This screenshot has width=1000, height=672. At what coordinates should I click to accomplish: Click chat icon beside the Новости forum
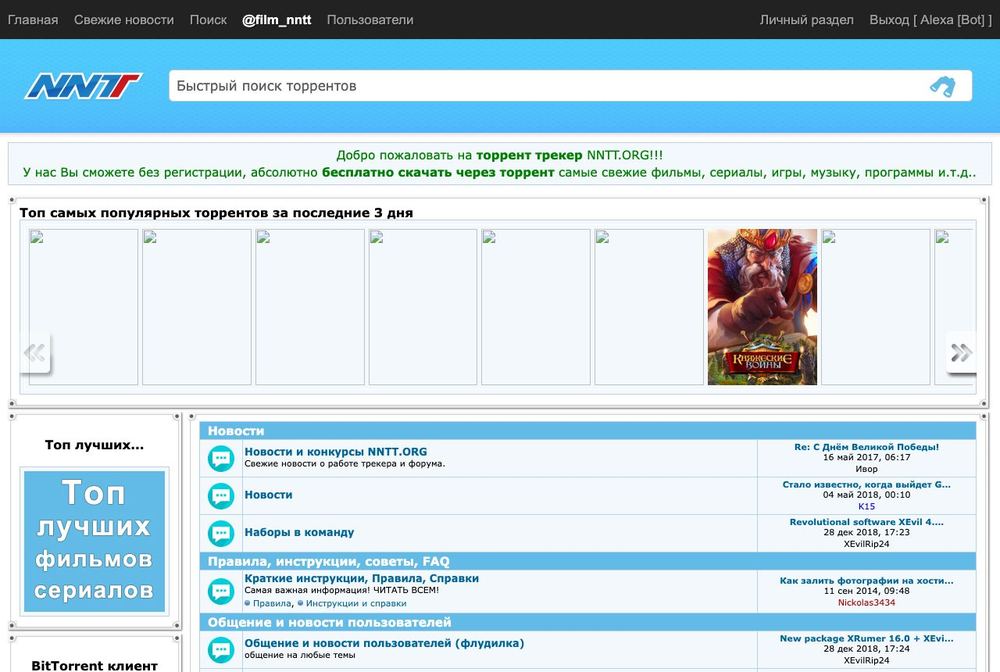[x=221, y=496]
